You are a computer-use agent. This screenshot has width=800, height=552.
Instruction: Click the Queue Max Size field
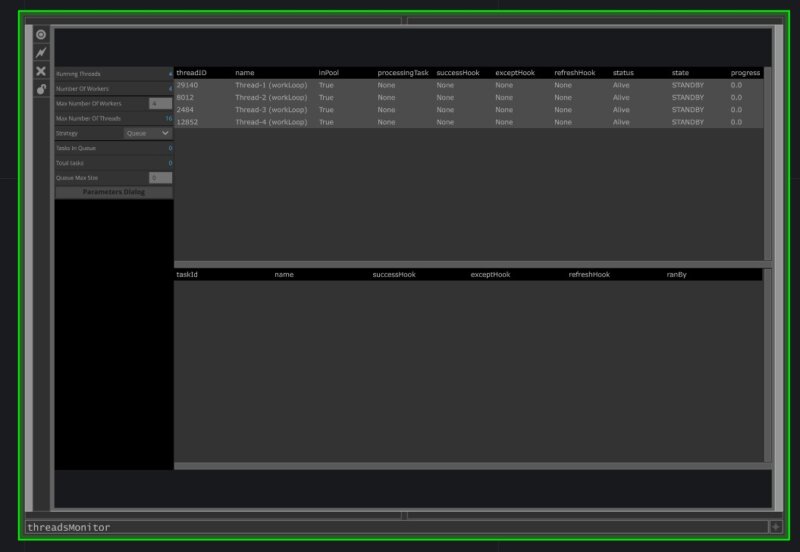click(160, 178)
